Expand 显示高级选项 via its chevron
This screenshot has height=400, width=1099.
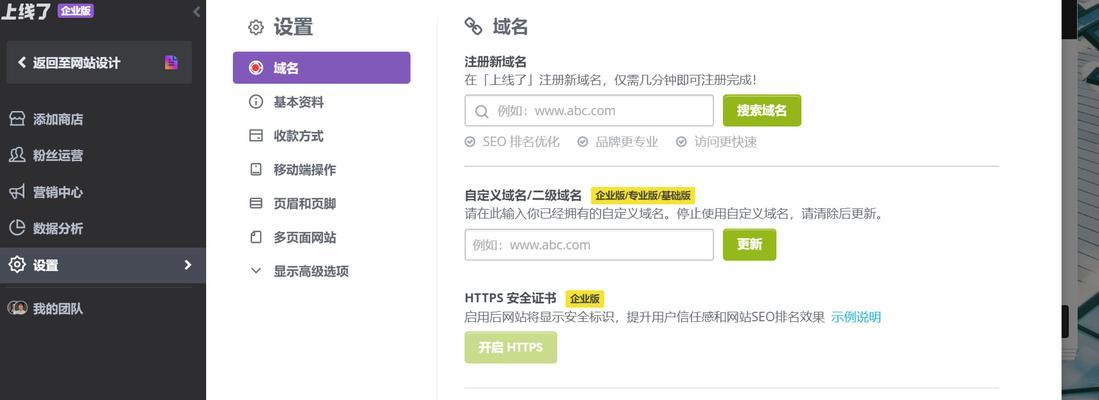click(x=256, y=270)
